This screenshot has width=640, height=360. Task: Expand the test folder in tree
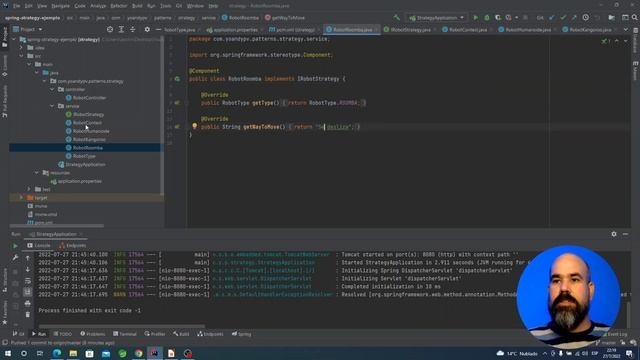coord(29,189)
